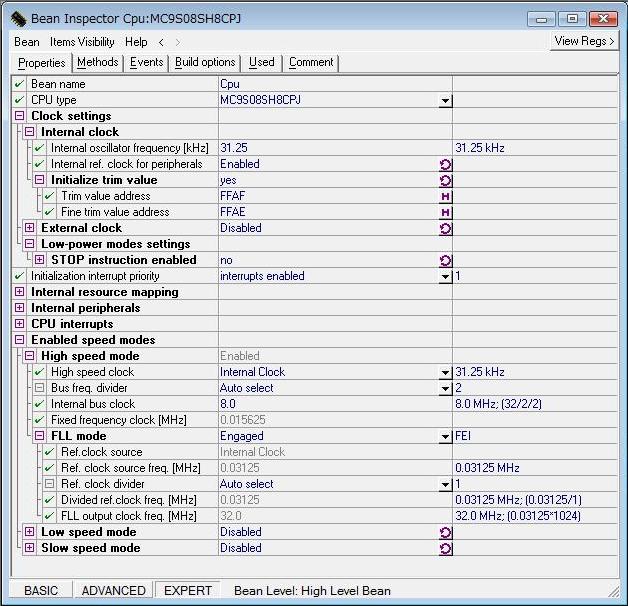Toggle the External clock cycle icon
Screen dimensions: 628x606
tap(445, 229)
